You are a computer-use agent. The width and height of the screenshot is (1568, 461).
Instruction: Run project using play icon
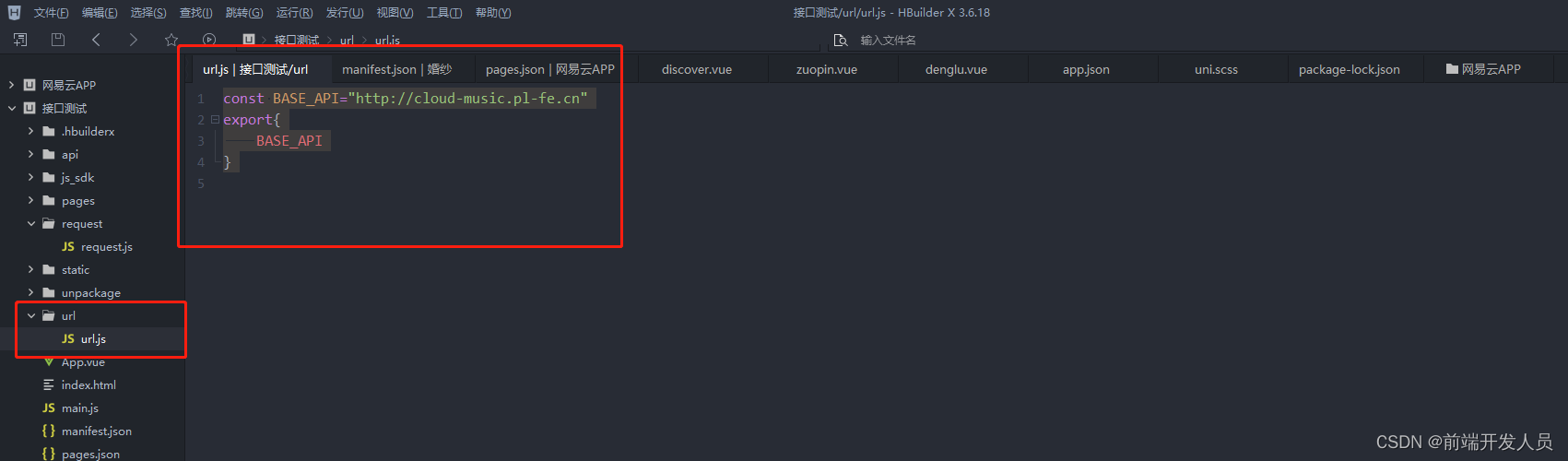pyautogui.click(x=209, y=40)
